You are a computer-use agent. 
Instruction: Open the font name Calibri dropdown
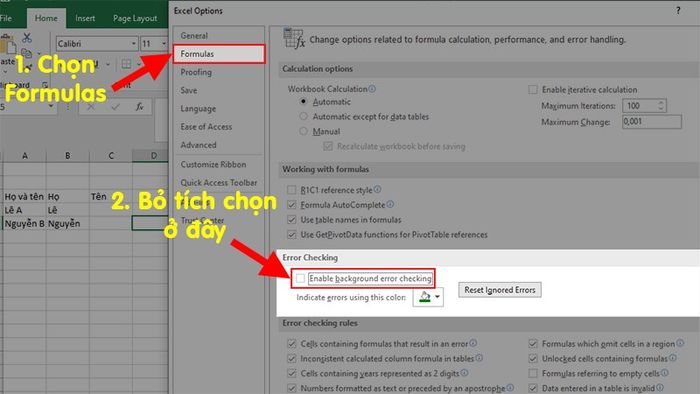133,44
